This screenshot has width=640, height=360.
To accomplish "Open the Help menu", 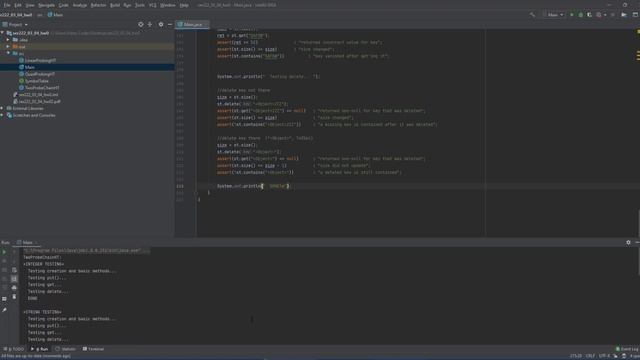I will (x=184, y=5).
